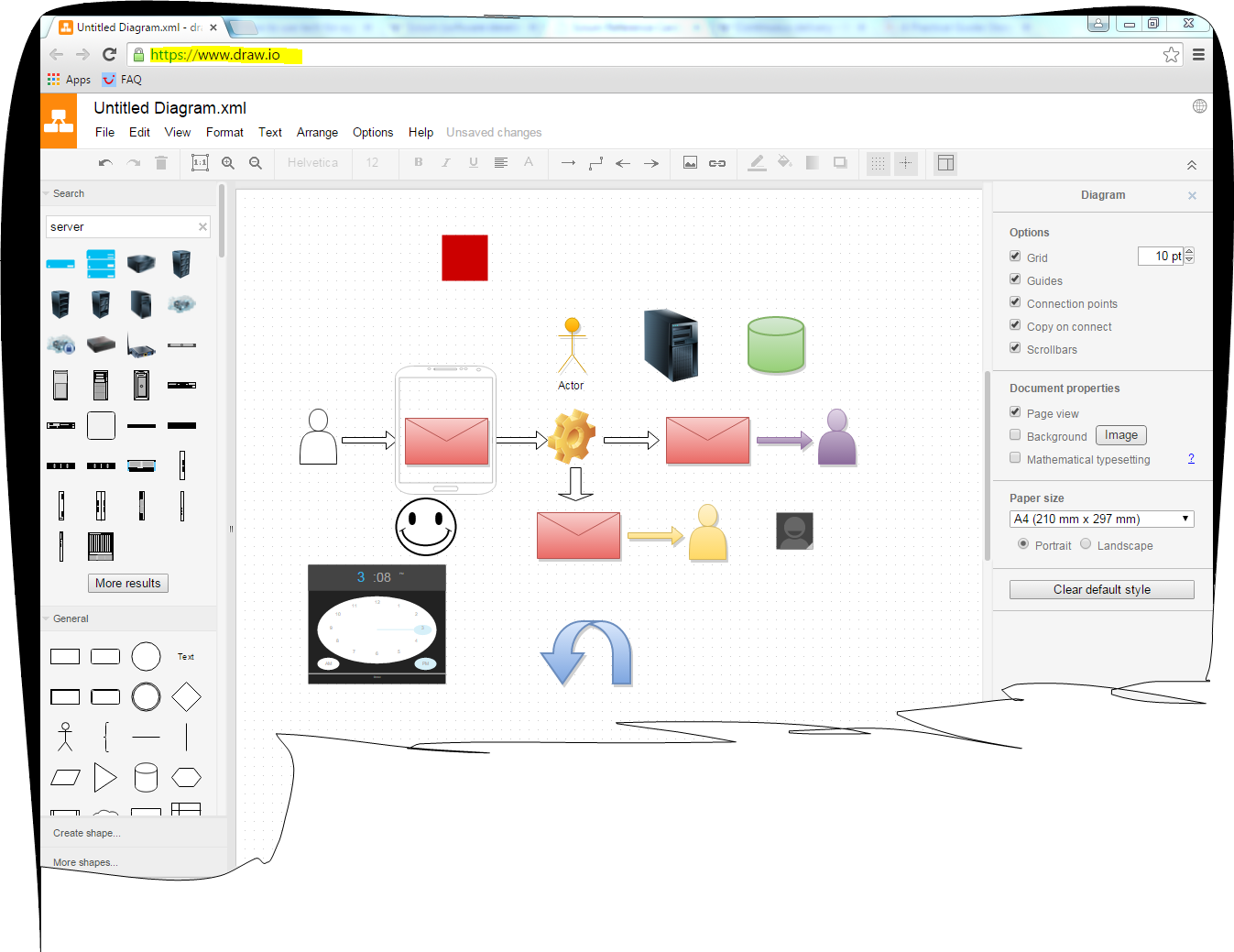Disable the Grid checkbox
Viewport: 1234px width, 952px height.
(x=1015, y=256)
